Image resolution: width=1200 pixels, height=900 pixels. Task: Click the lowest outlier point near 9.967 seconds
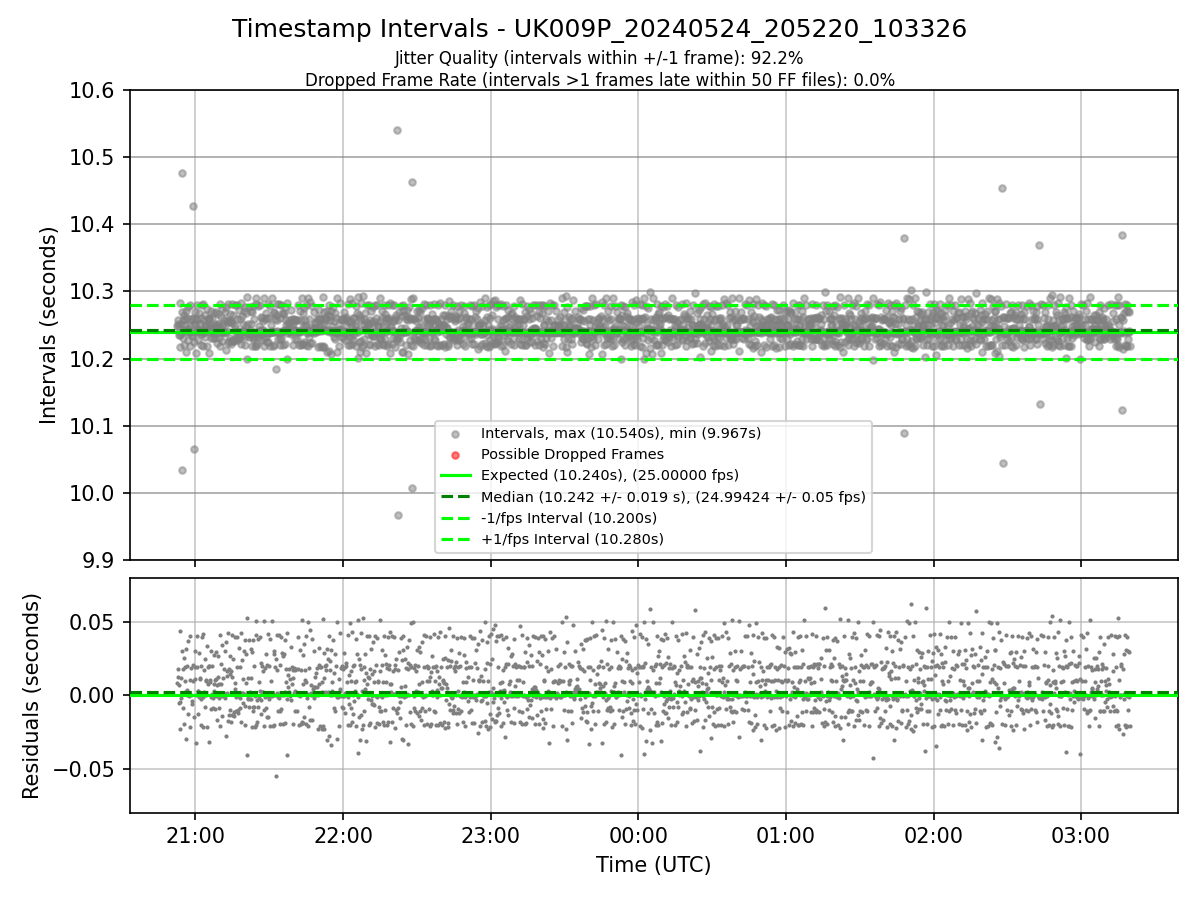pyautogui.click(x=398, y=515)
